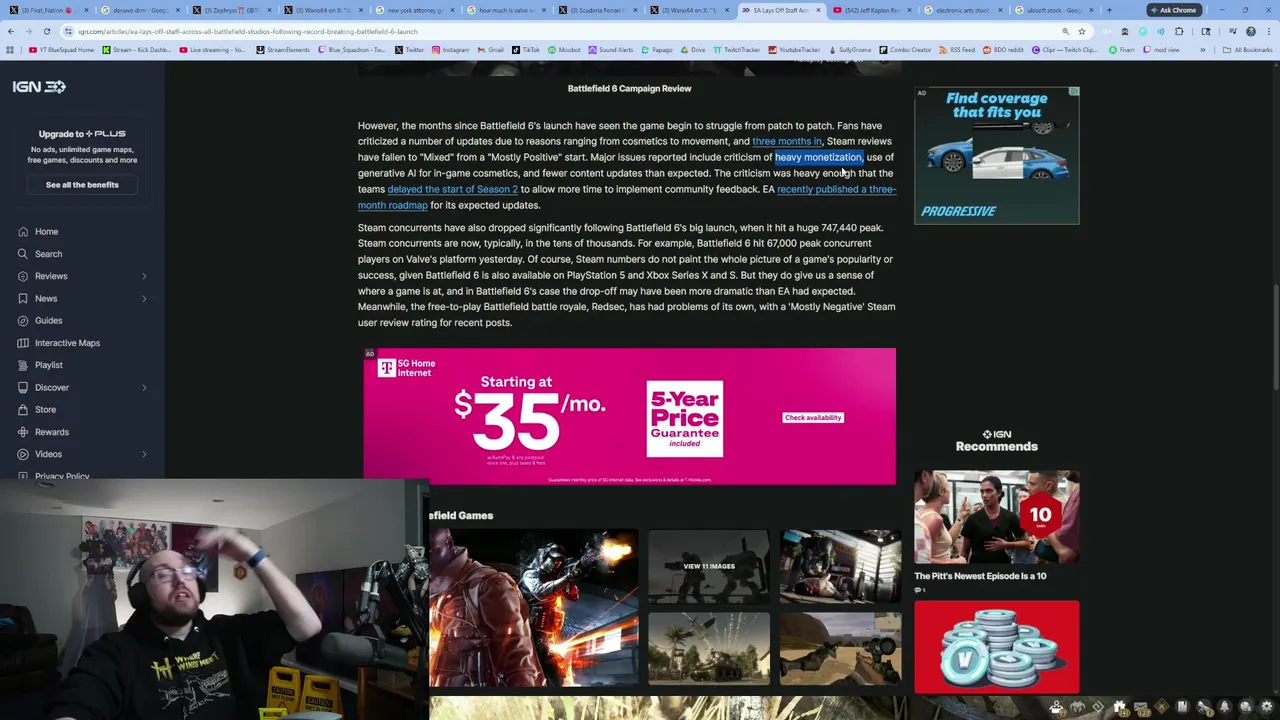1280x720 pixels.
Task: Expand the Reviews submenu chevron
Action: point(144,276)
